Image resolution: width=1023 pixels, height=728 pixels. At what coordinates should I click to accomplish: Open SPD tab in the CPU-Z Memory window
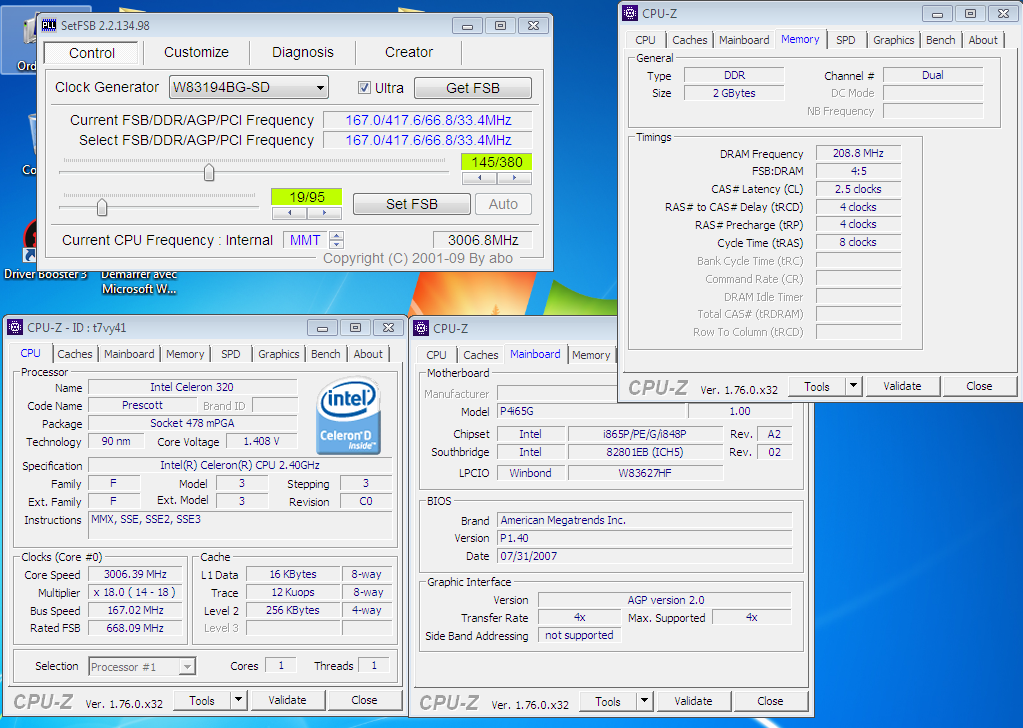click(846, 40)
